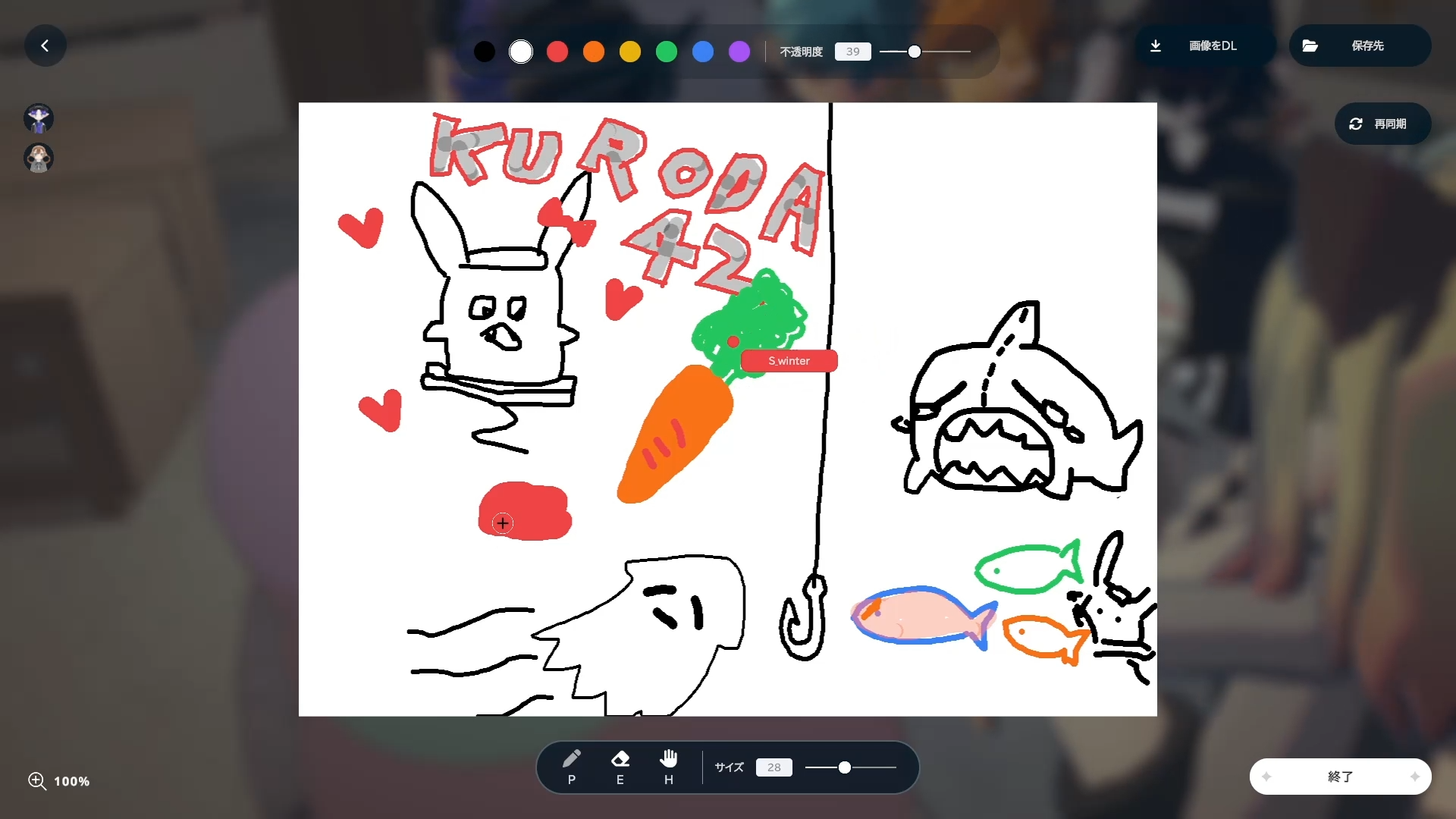Click the zoom magnifier next to 100%
The height and width of the screenshot is (819, 1456).
(36, 781)
